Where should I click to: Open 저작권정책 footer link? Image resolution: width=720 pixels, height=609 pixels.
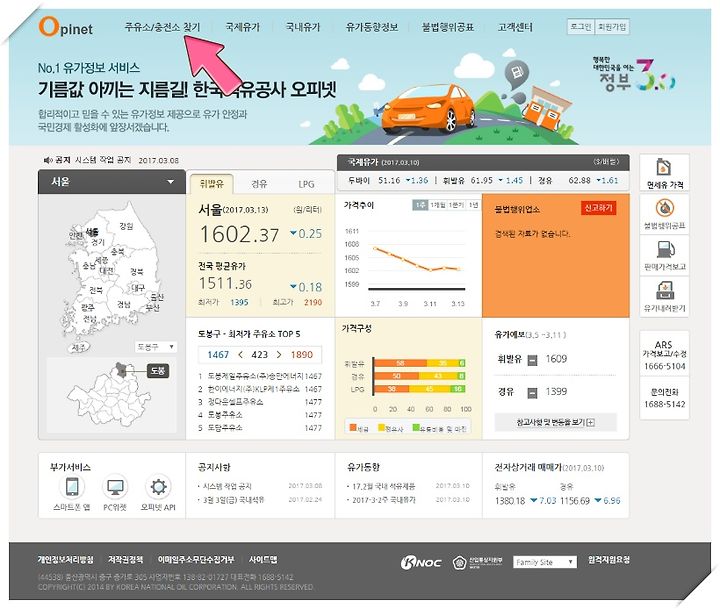125,559
